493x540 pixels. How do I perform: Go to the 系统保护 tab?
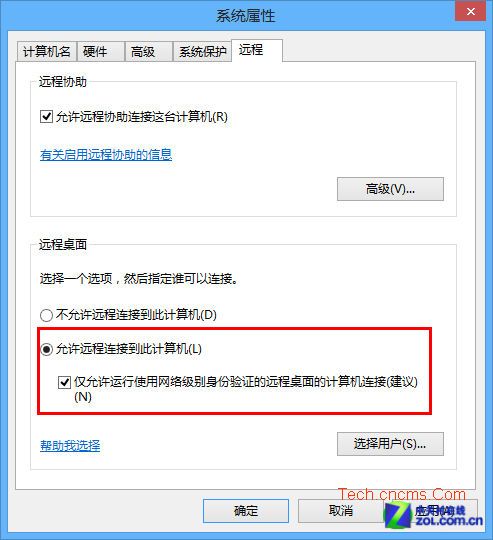click(202, 52)
